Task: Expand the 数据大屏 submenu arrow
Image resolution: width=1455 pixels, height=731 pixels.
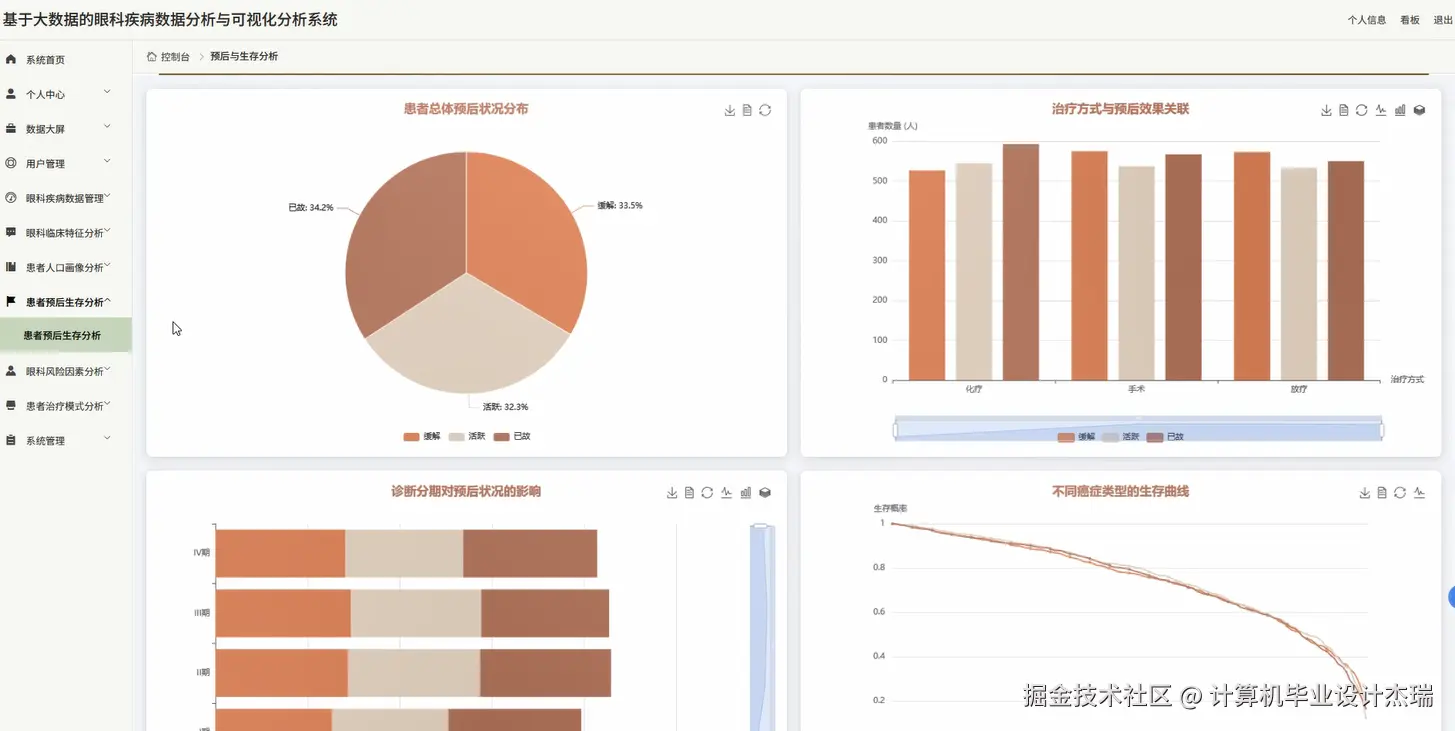Action: (107, 127)
